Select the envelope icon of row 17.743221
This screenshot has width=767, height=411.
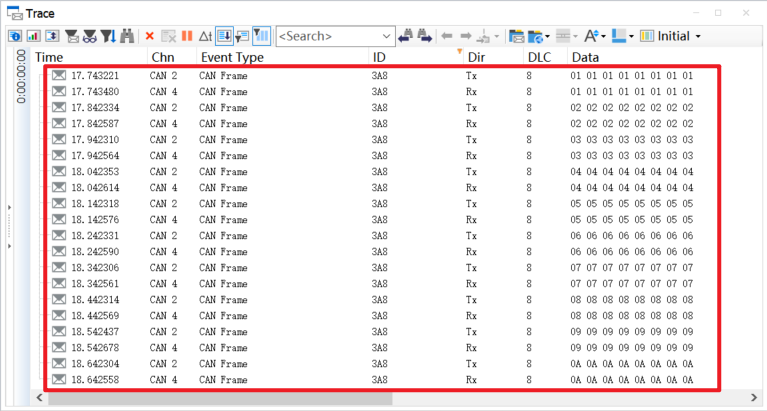click(x=59, y=75)
